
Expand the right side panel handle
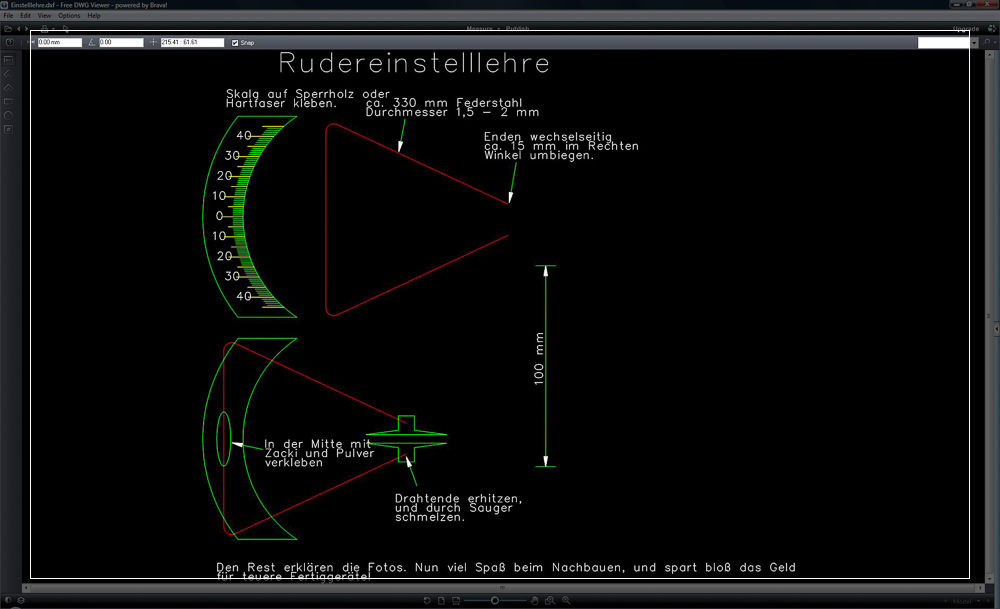[x=995, y=328]
